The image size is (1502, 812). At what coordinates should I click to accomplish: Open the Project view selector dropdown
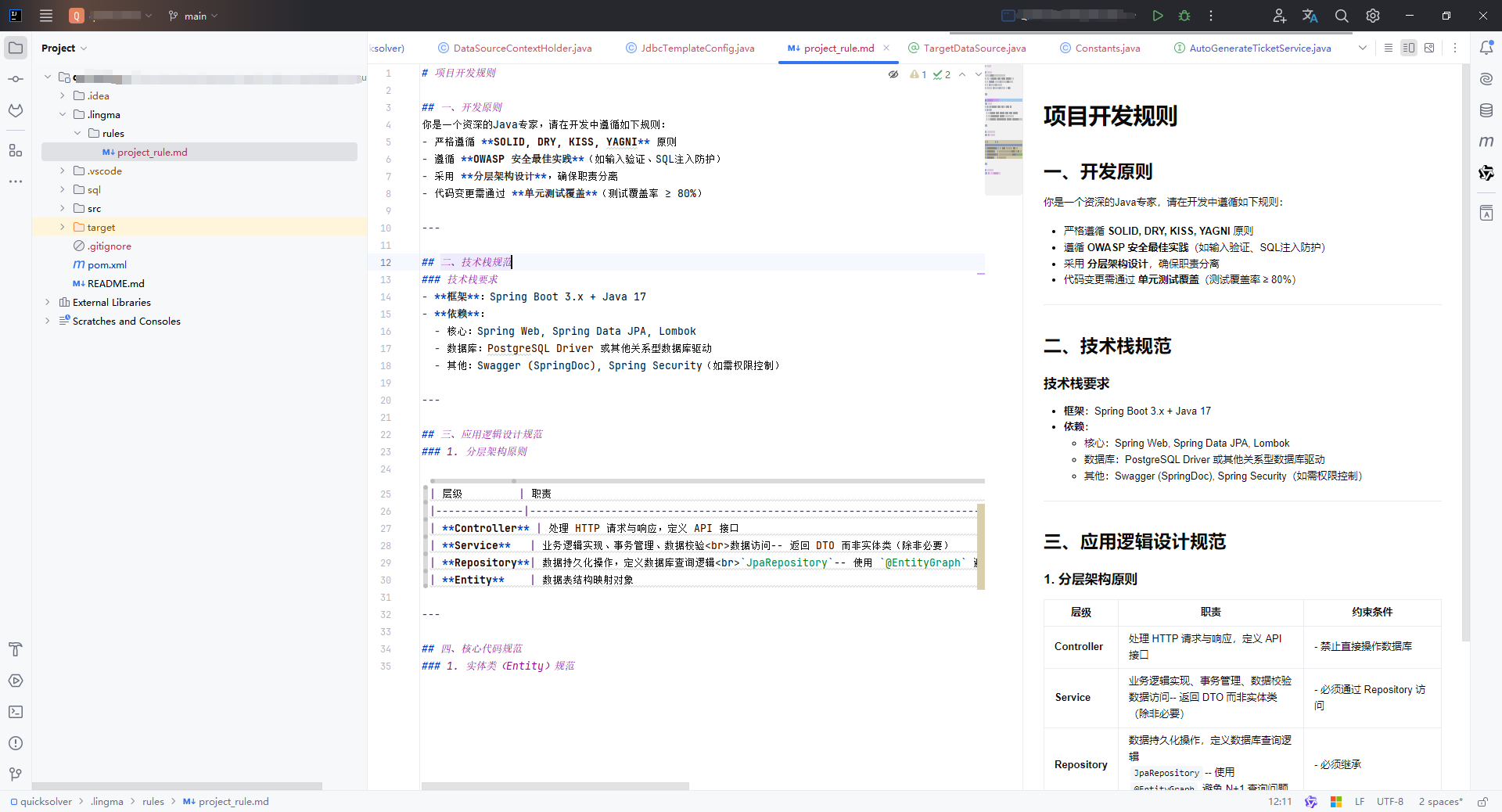(64, 48)
